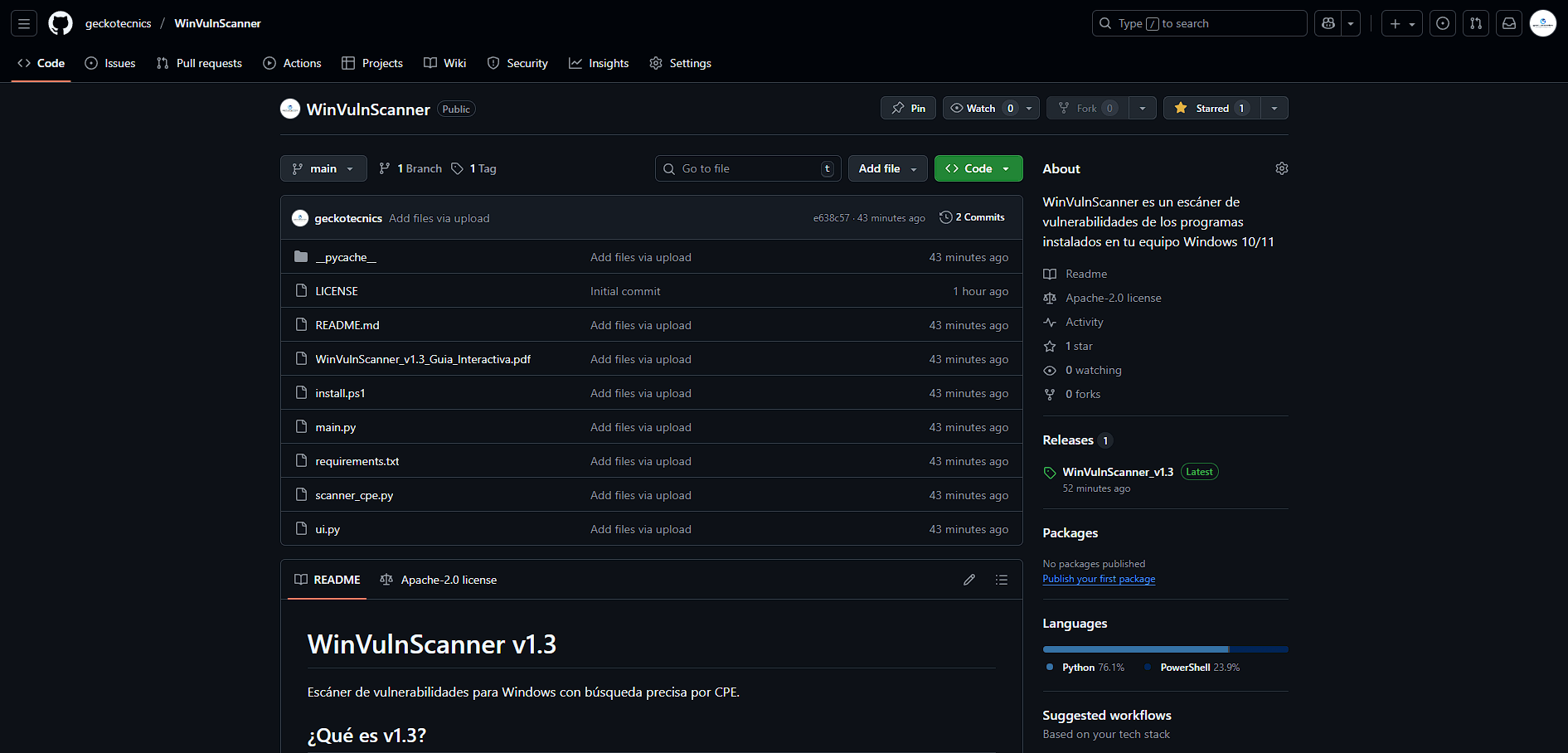The image size is (1568, 753).
Task: Open the pull requests icon in the top bar
Action: pyautogui.click(x=1476, y=23)
